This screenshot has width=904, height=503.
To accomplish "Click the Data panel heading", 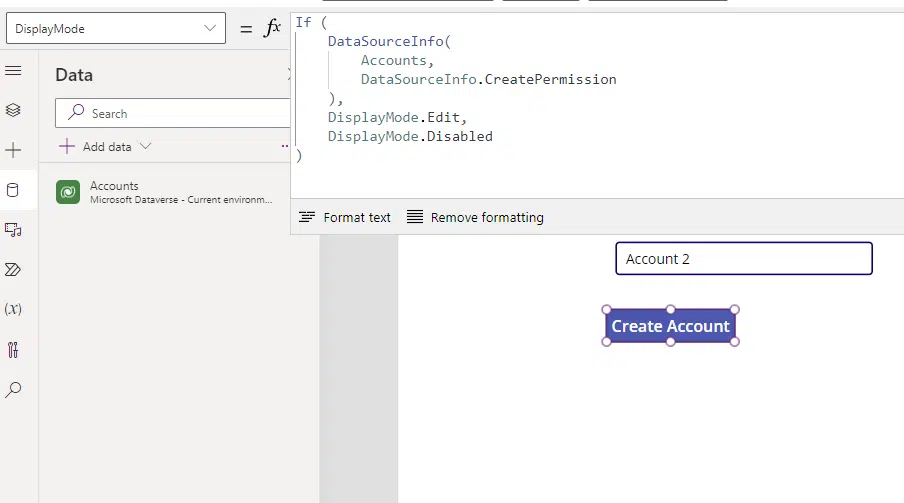I will coord(74,75).
